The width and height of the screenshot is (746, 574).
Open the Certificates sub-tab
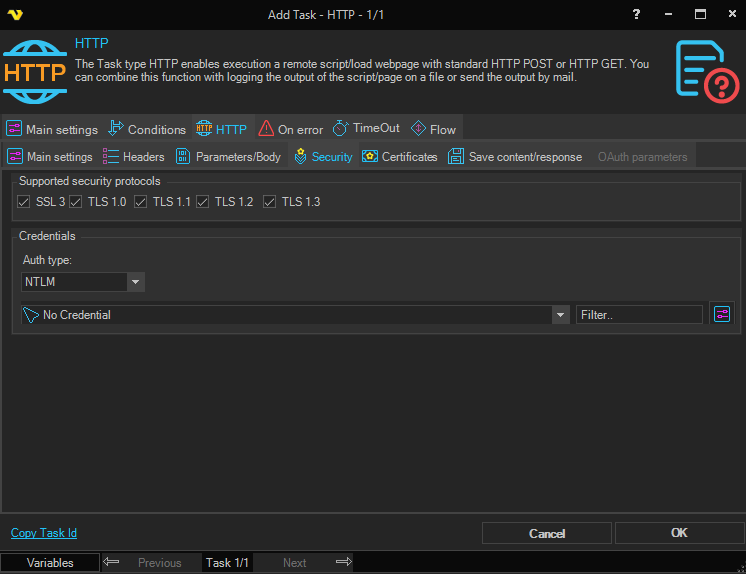[x=399, y=157]
